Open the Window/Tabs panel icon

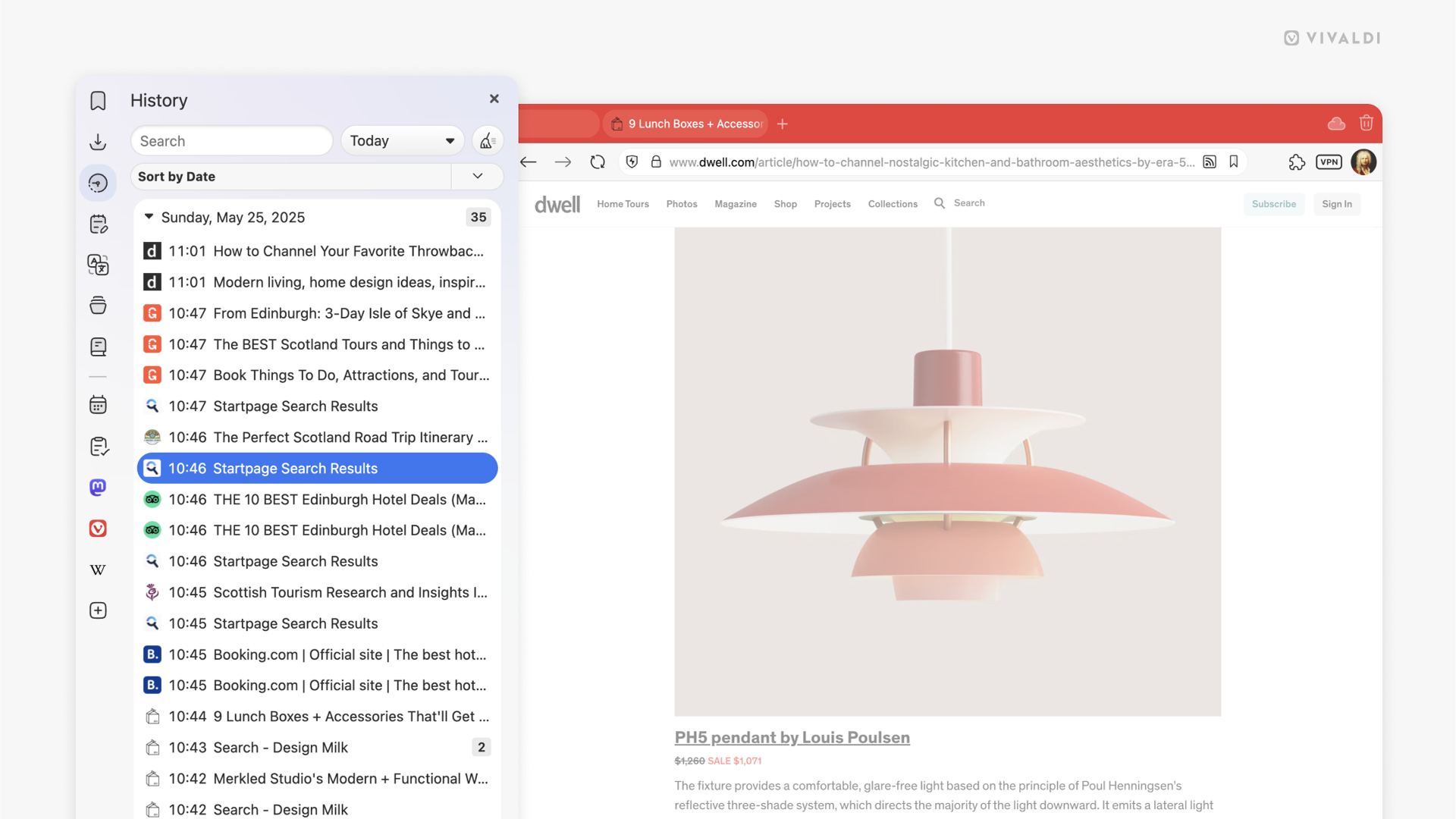point(98,306)
